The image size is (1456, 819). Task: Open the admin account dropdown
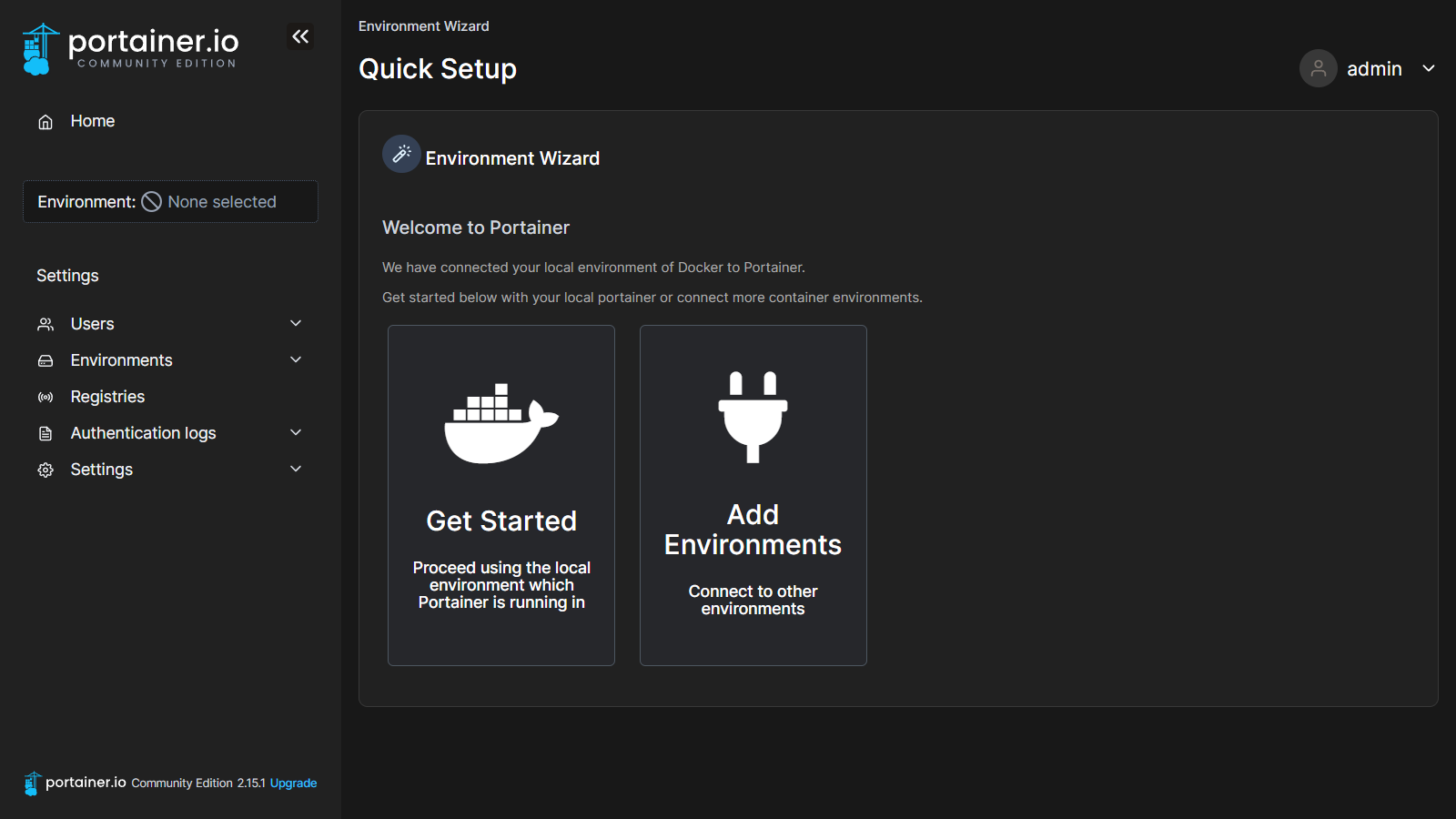pyautogui.click(x=1428, y=68)
